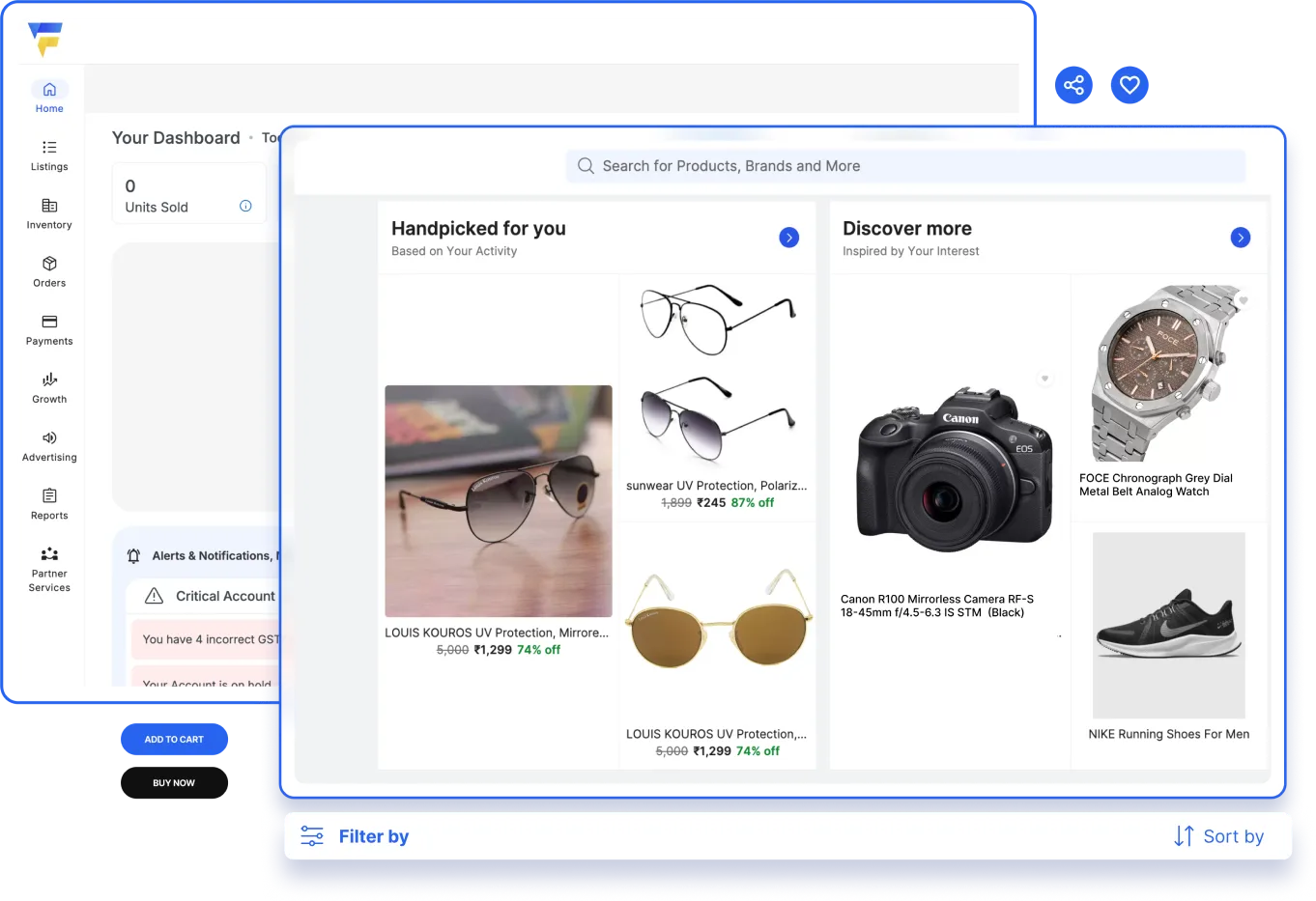Viewport: 1316px width, 901px height.
Task: Open Partner Services menu item
Action: (49, 569)
